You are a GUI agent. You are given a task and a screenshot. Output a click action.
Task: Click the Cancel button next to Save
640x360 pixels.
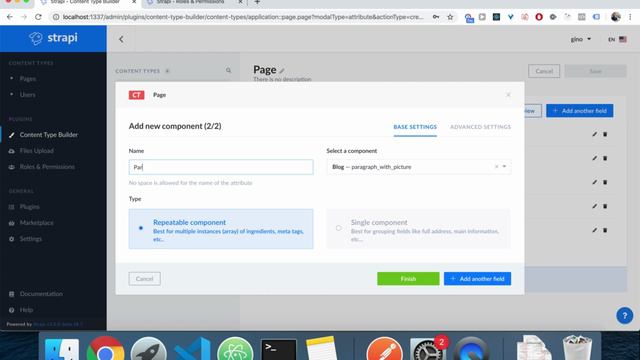544,71
